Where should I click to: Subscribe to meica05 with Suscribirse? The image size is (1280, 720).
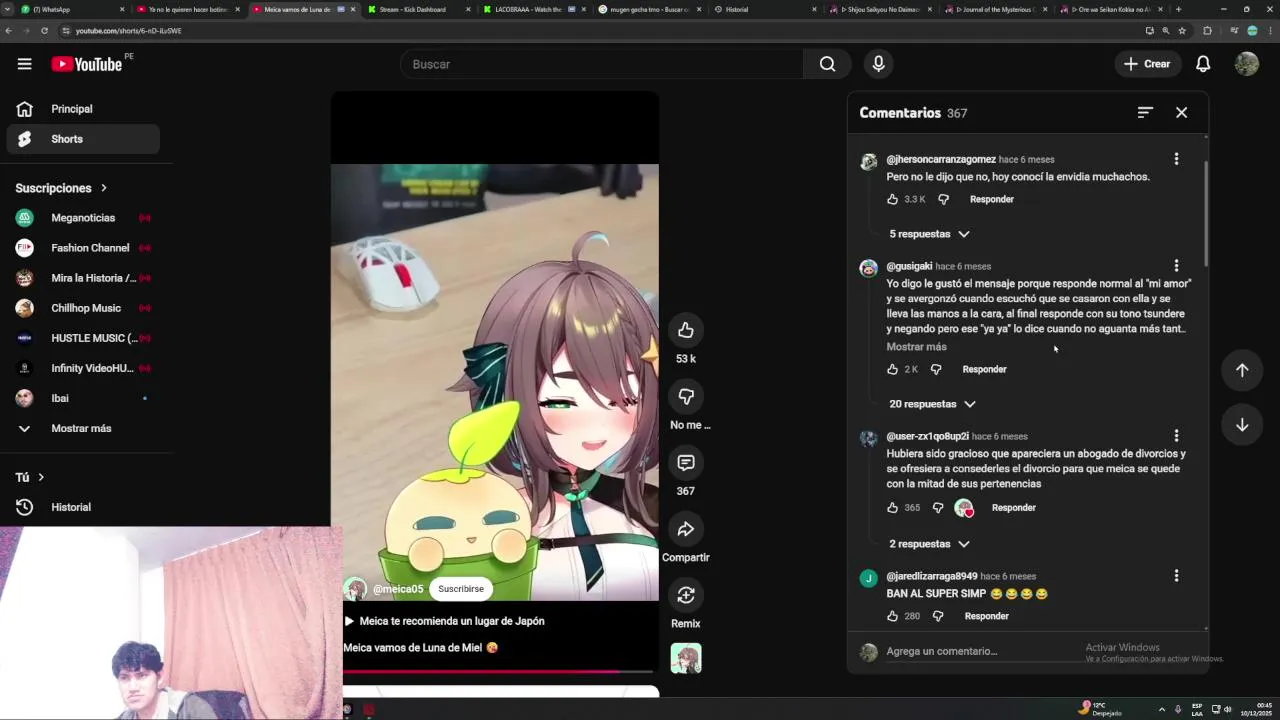461,589
